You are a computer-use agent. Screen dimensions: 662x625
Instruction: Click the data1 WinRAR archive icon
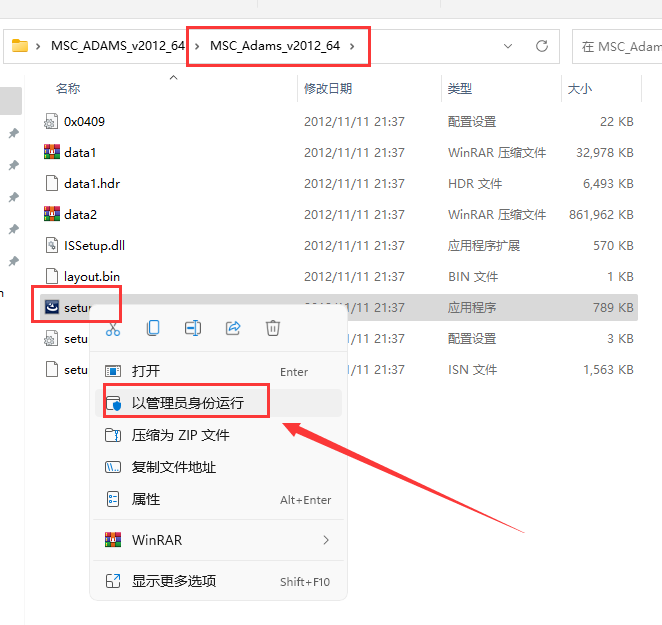tap(52, 152)
